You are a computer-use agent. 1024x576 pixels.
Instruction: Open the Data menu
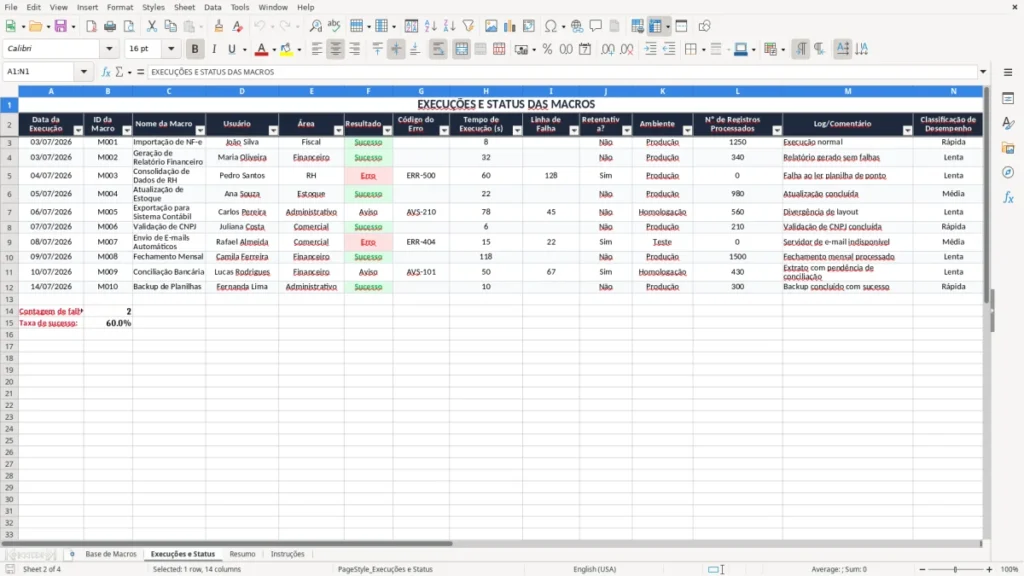pos(212,7)
